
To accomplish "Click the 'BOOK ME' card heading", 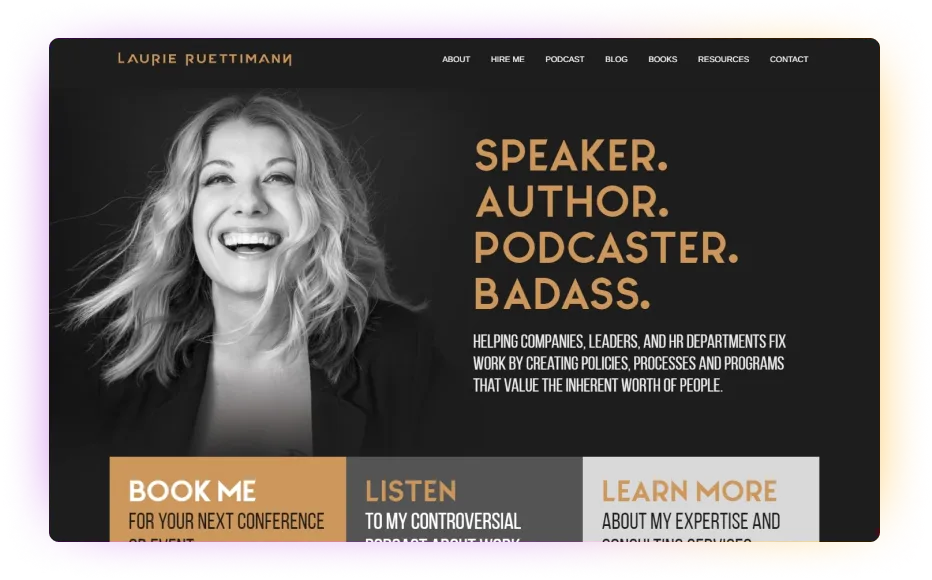I will coord(192,491).
